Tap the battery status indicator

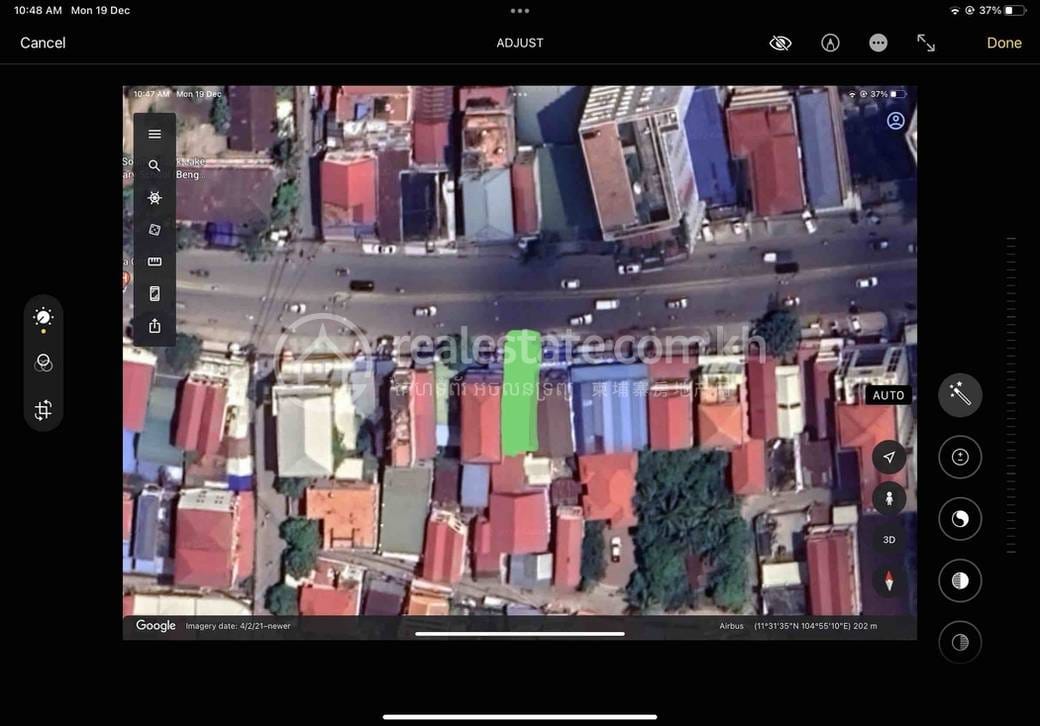(1014, 11)
